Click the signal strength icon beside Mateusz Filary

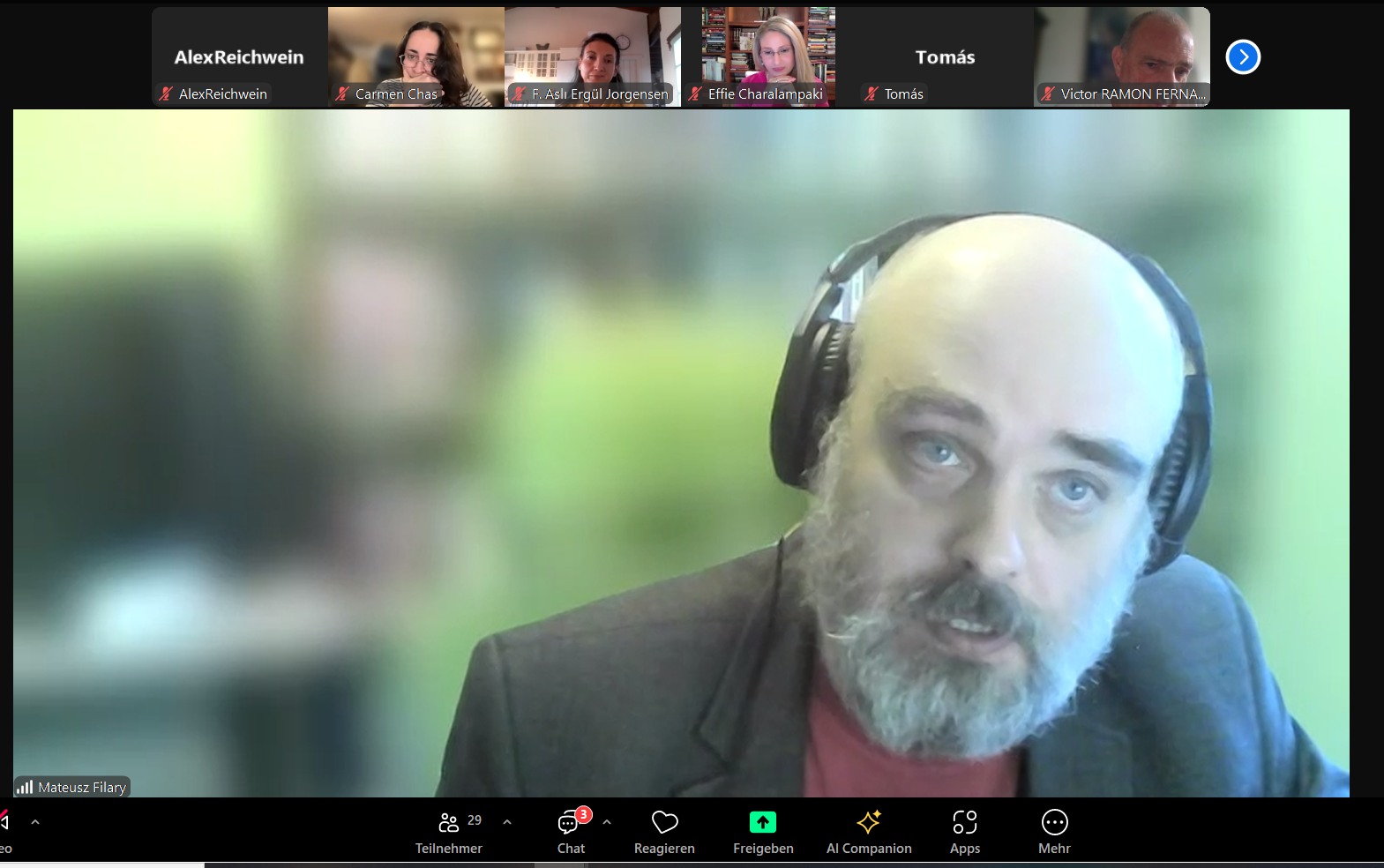pos(25,787)
